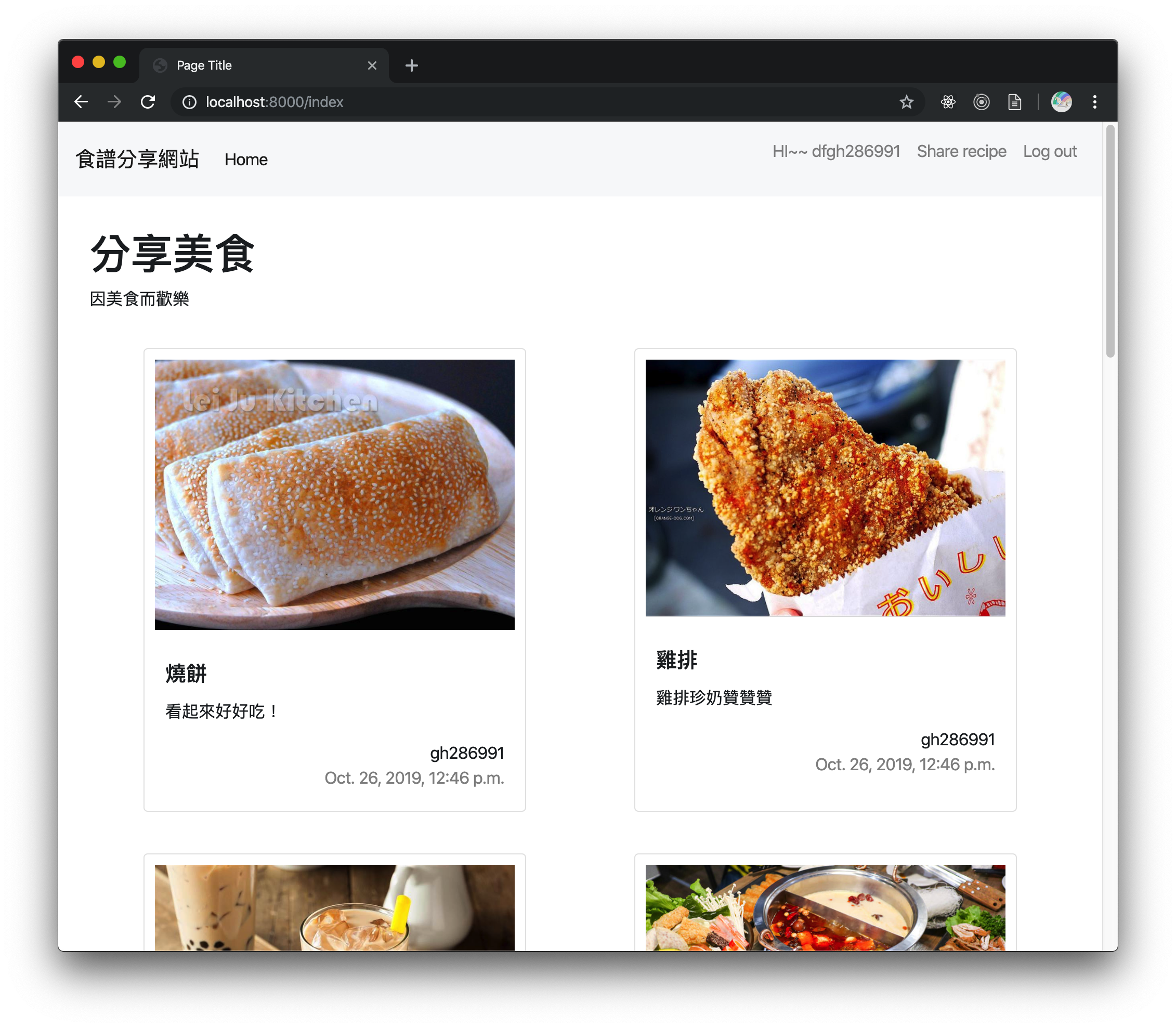Open the Chrome three-dot menu
This screenshot has height=1028, width=1176.
1094,102
